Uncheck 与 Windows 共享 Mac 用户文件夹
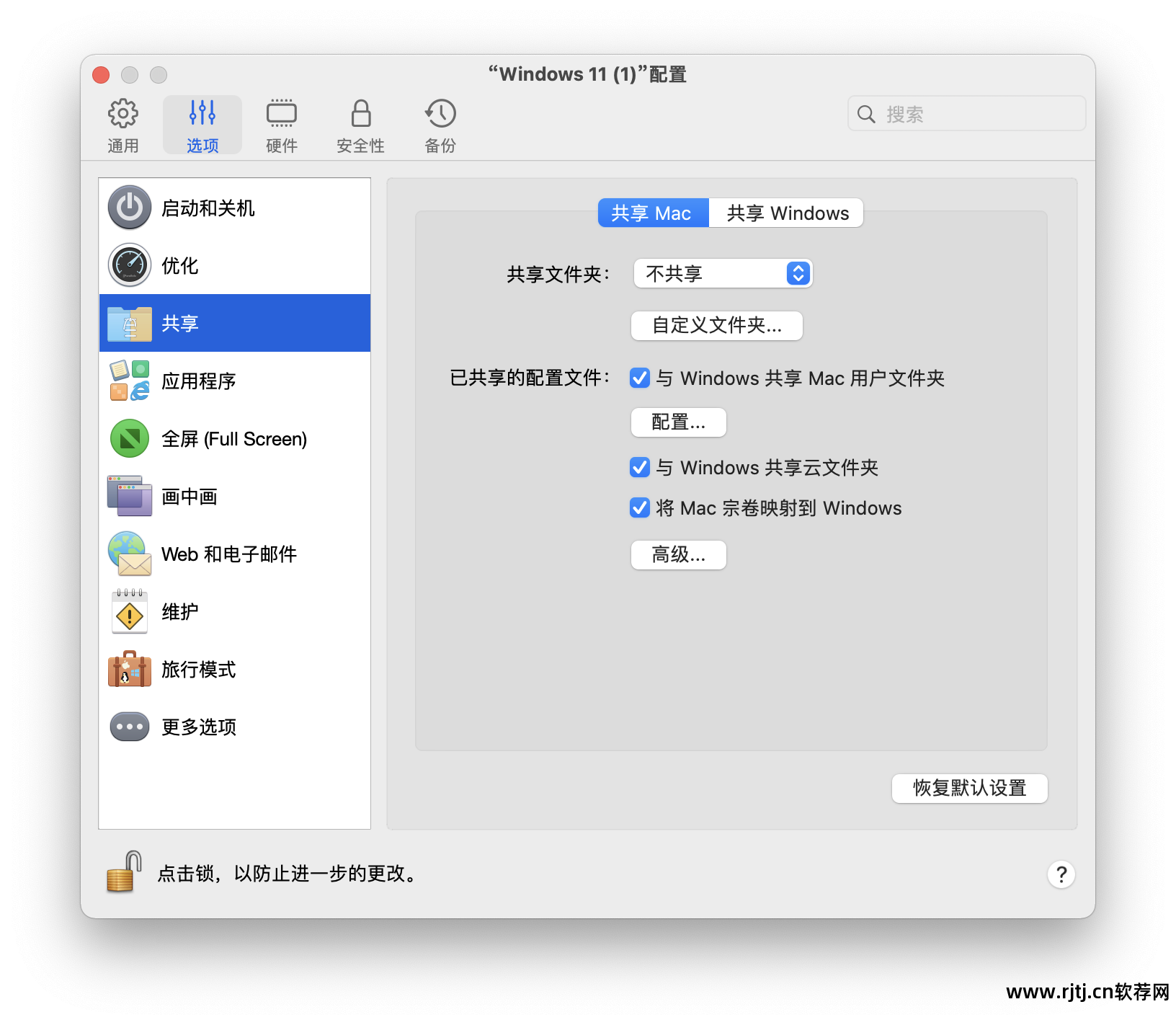Screen dimensions: 1176x1025 [640, 378]
